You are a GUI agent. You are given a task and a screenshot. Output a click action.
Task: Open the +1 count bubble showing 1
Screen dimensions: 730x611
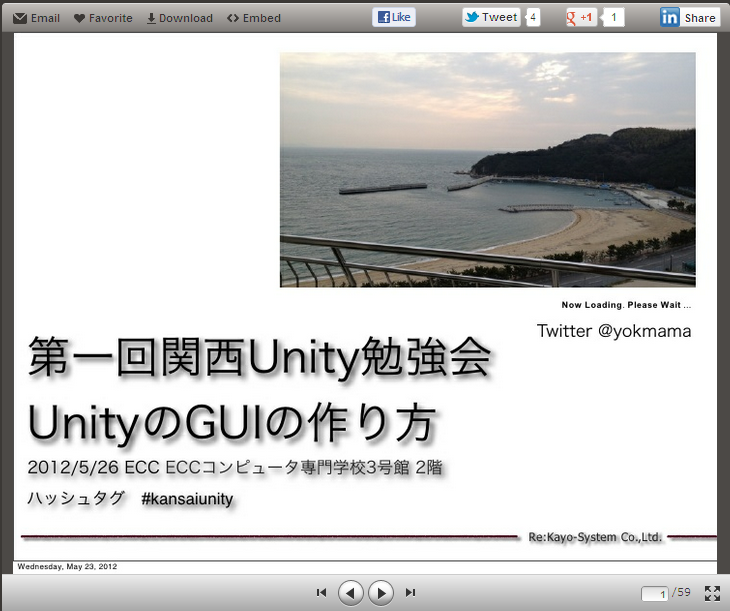click(613, 18)
